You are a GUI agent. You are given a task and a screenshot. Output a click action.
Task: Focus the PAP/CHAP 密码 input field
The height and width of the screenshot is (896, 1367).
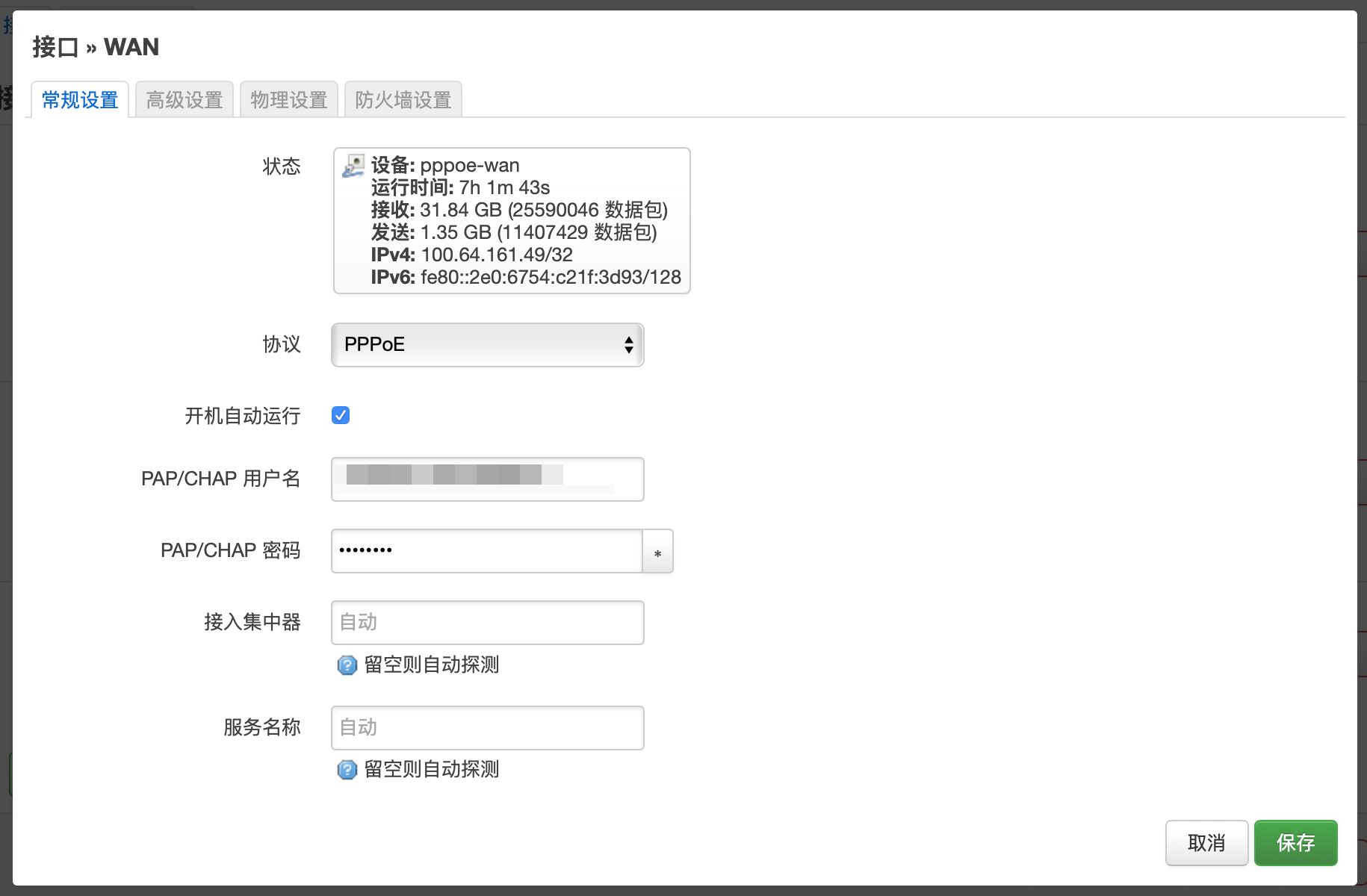coord(487,551)
